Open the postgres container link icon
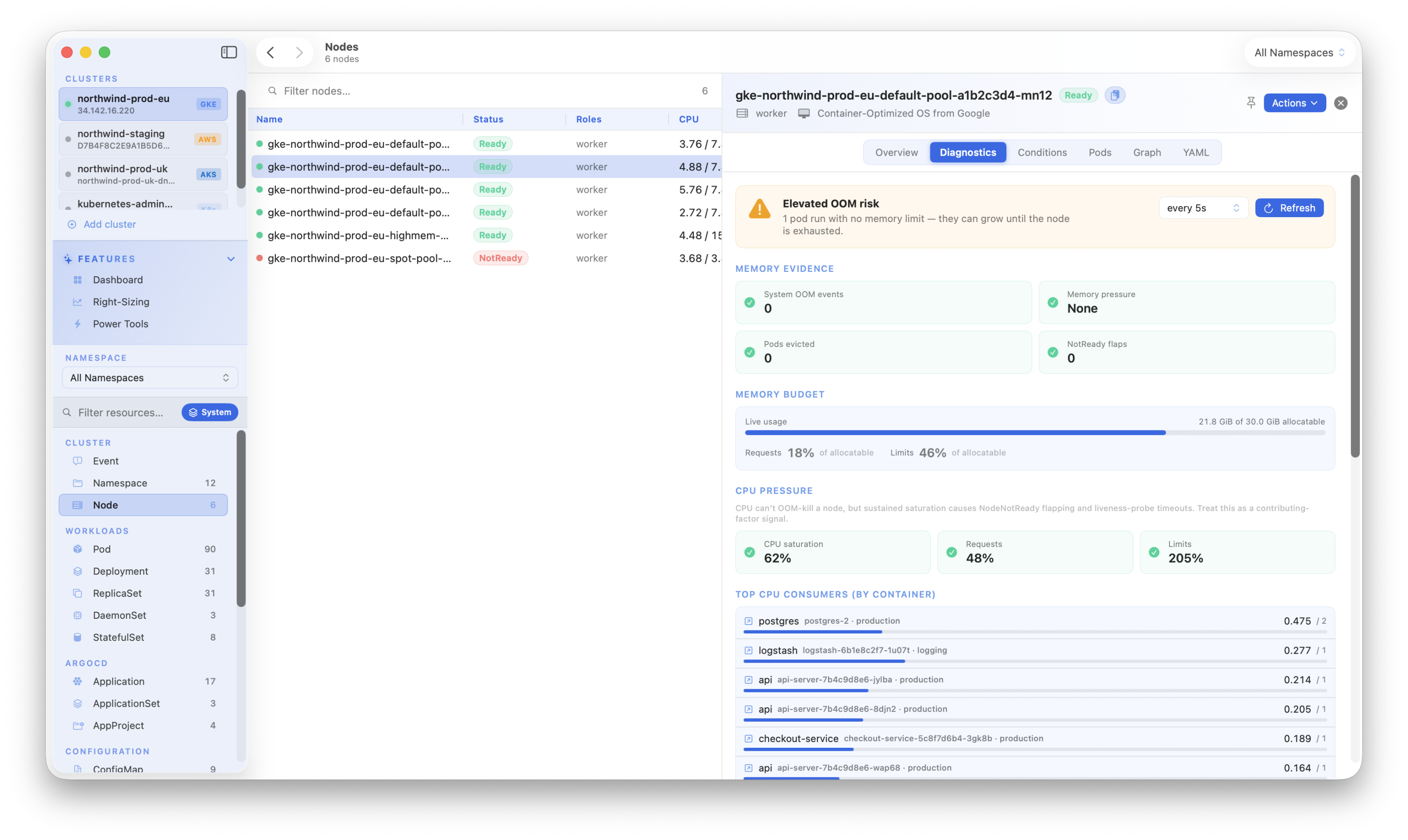Viewport: 1408px width, 840px height. tap(748, 621)
